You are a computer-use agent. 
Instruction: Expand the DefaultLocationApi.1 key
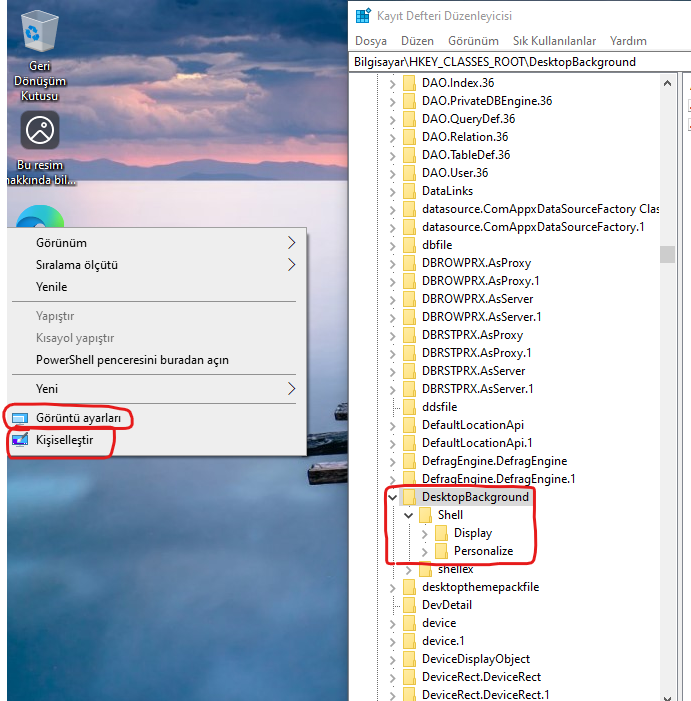[x=392, y=444]
